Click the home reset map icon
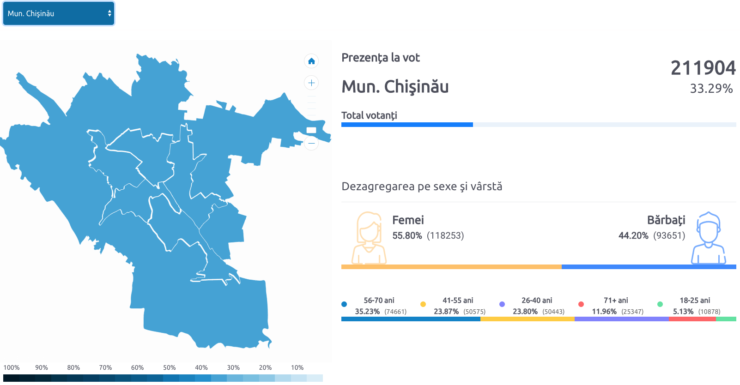 click(x=311, y=61)
